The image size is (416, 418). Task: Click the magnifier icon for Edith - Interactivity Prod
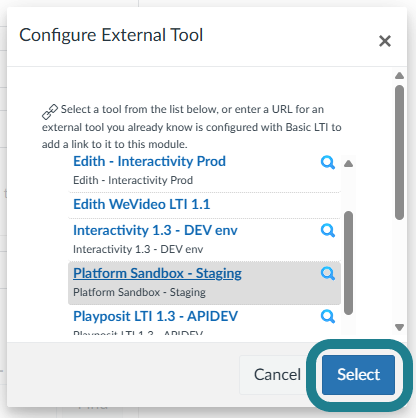[328, 163]
